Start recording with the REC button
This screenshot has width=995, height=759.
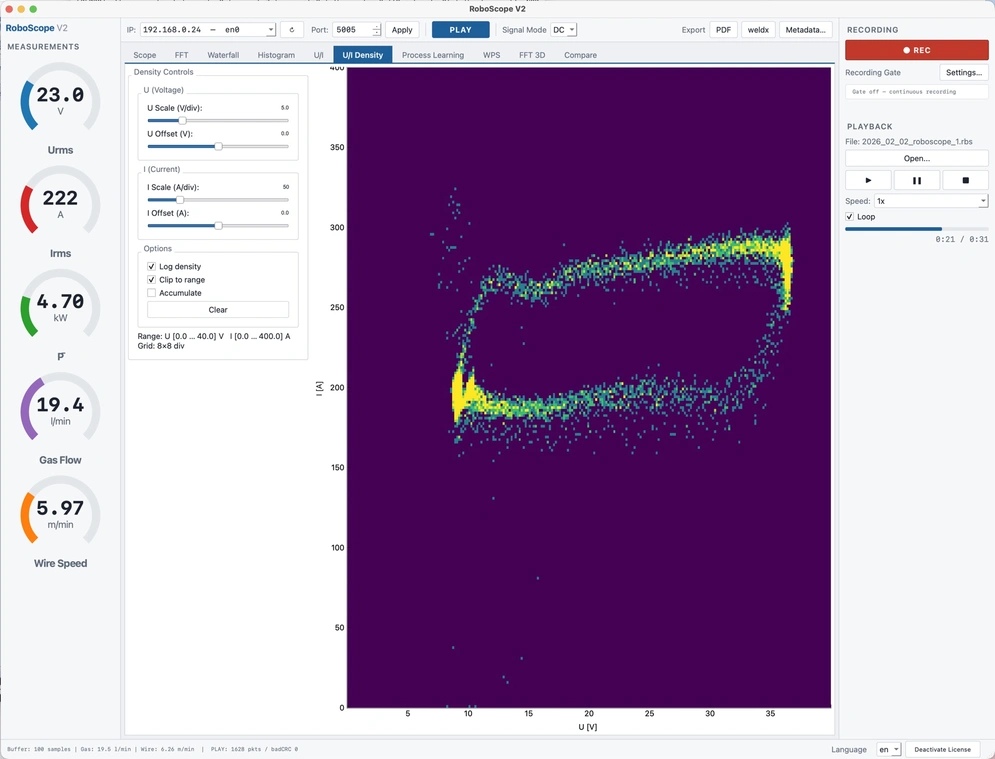[x=916, y=50]
